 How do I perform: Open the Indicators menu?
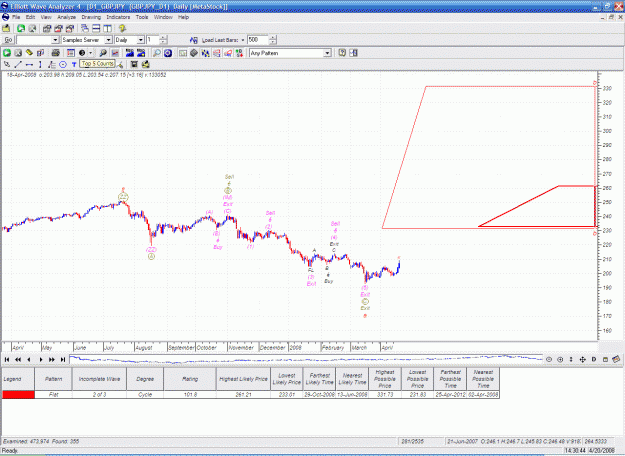click(x=118, y=17)
